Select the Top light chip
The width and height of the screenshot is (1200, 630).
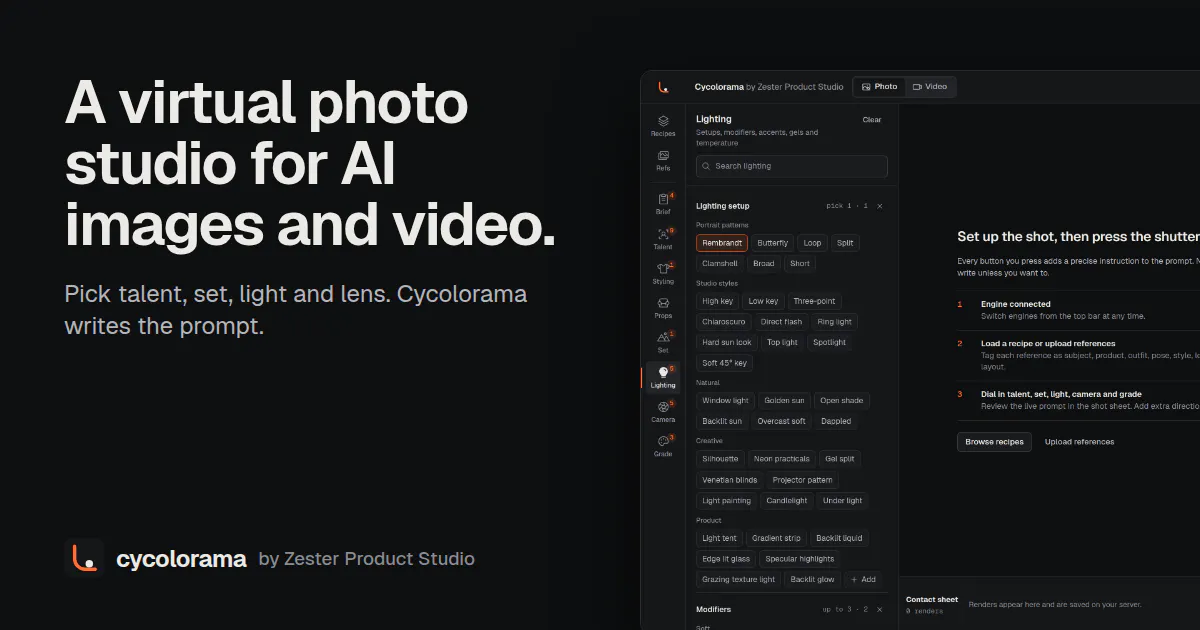(x=783, y=342)
